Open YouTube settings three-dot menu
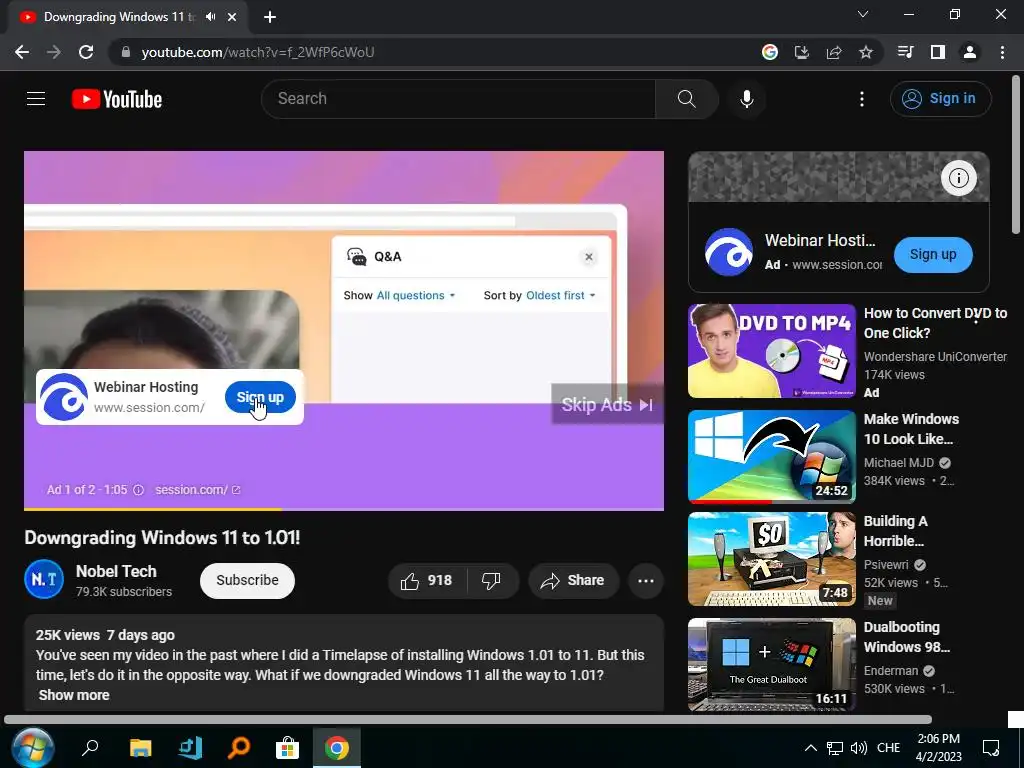 click(x=861, y=99)
